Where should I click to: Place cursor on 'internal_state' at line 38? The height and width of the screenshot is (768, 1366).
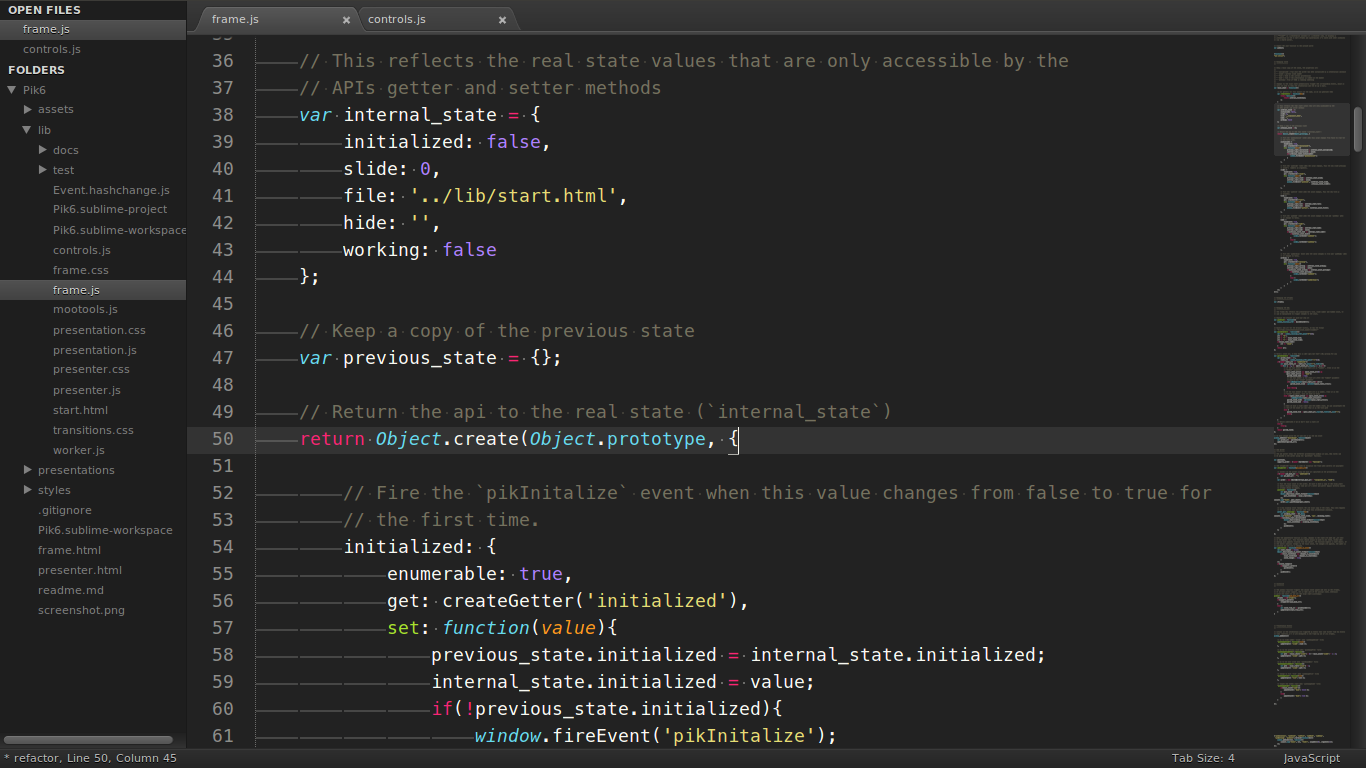420,115
